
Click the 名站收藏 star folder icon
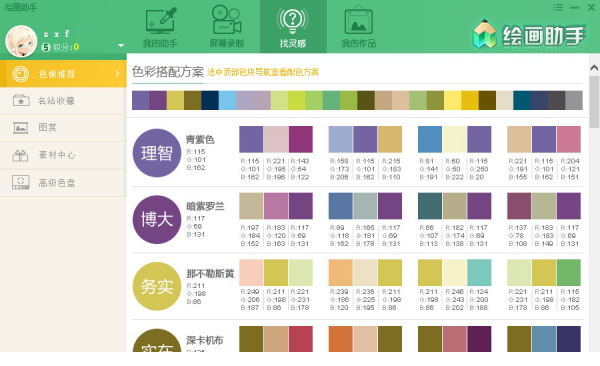(21, 101)
